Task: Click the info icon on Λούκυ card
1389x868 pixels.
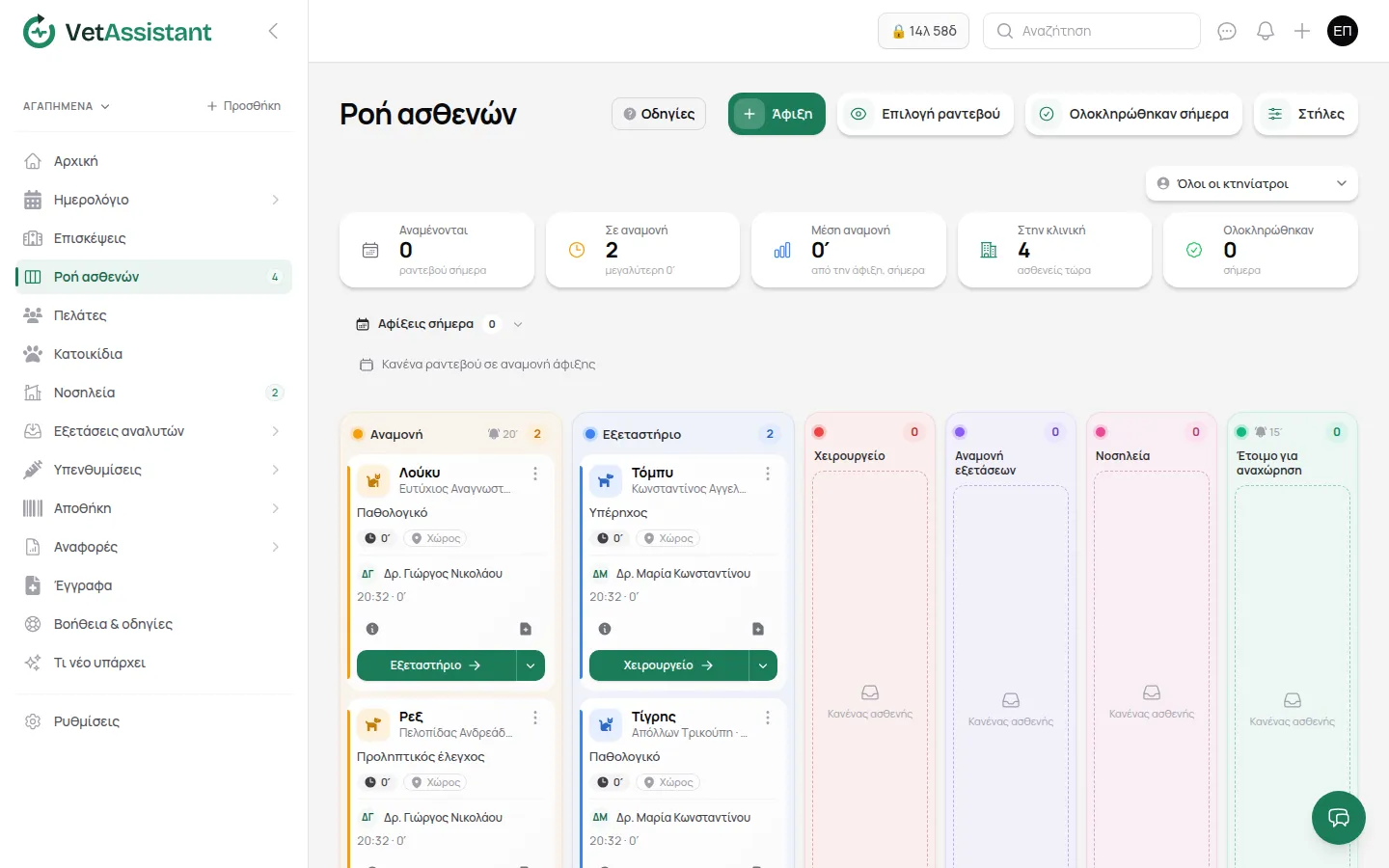Action: click(x=372, y=629)
